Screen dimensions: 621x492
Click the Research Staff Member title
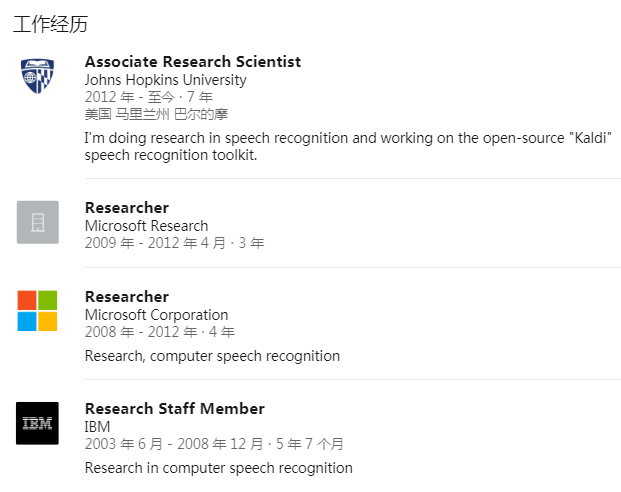174,409
